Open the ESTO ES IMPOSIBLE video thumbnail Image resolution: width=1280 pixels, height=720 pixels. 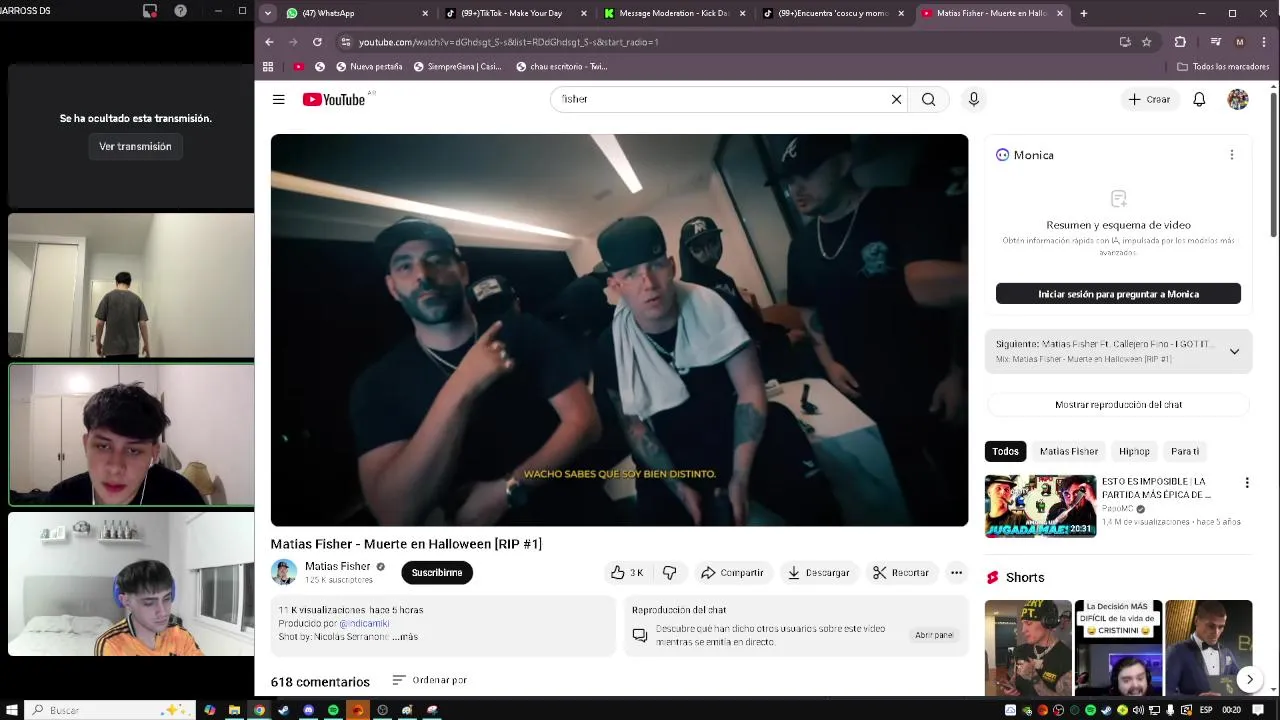pos(1040,506)
